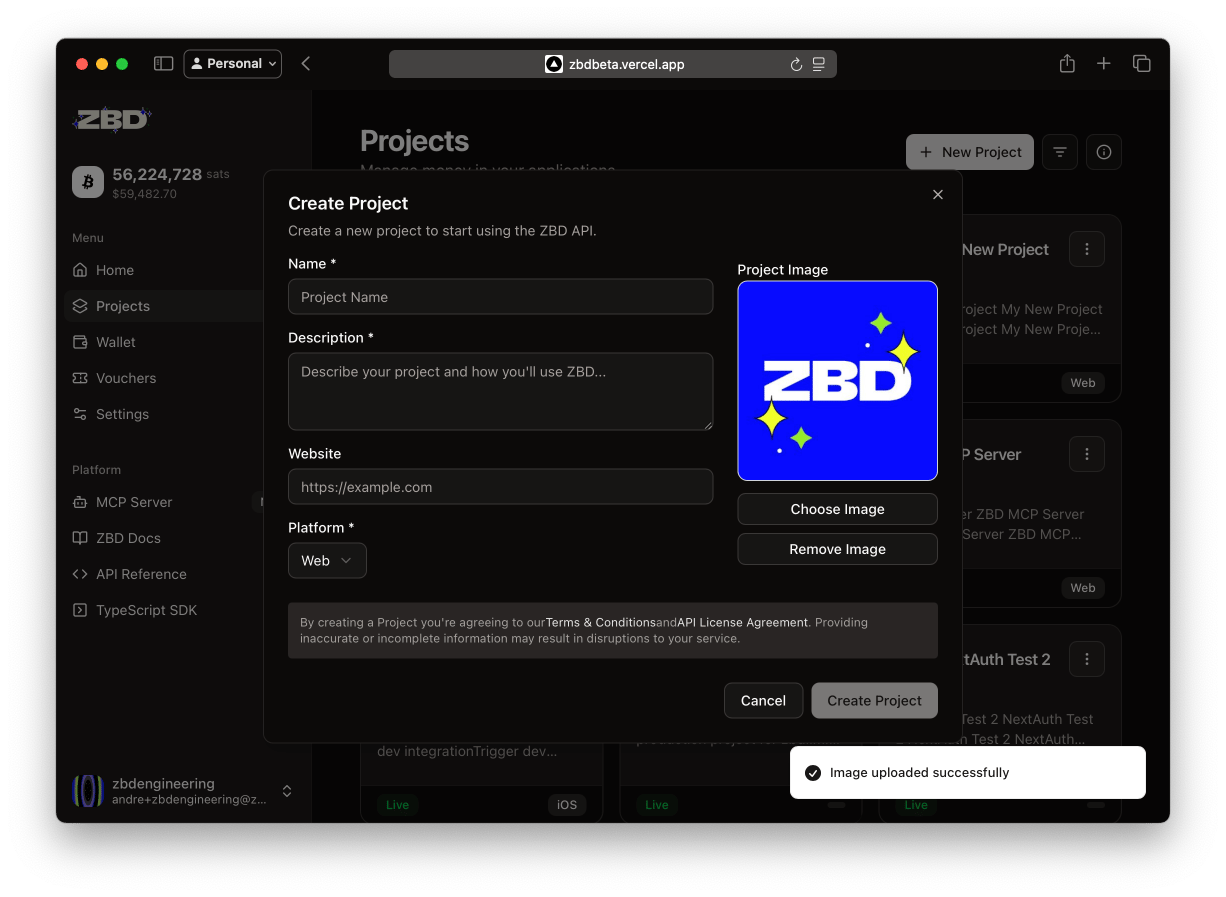The image size is (1226, 897).
Task: Expand the zbdengineering account switcher
Action: [287, 791]
